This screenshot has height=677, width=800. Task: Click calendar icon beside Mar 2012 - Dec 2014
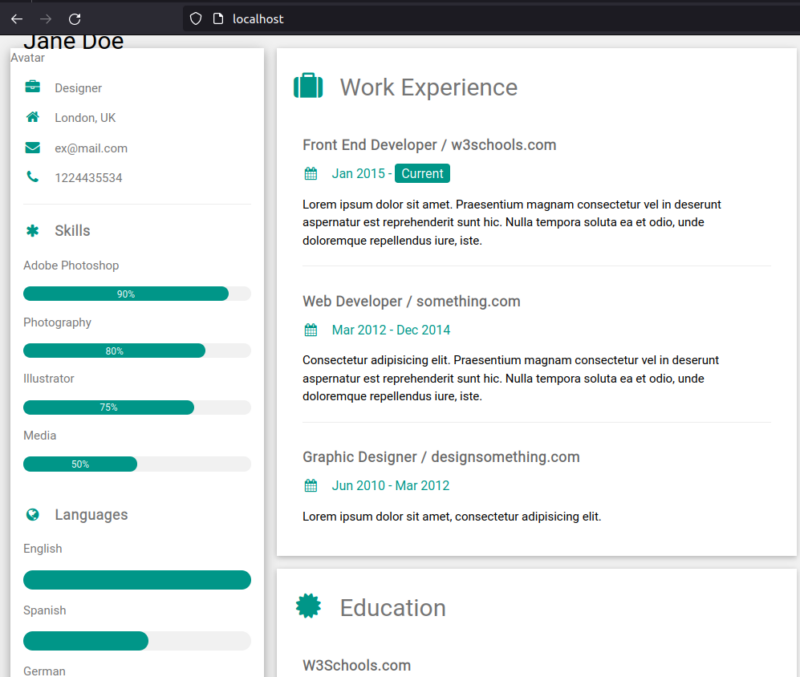coord(311,330)
